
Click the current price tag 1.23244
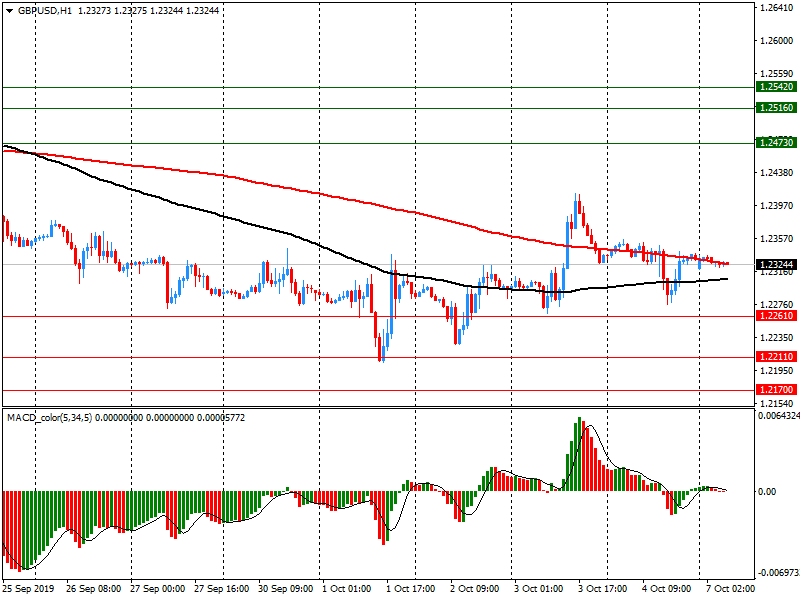tap(775, 264)
